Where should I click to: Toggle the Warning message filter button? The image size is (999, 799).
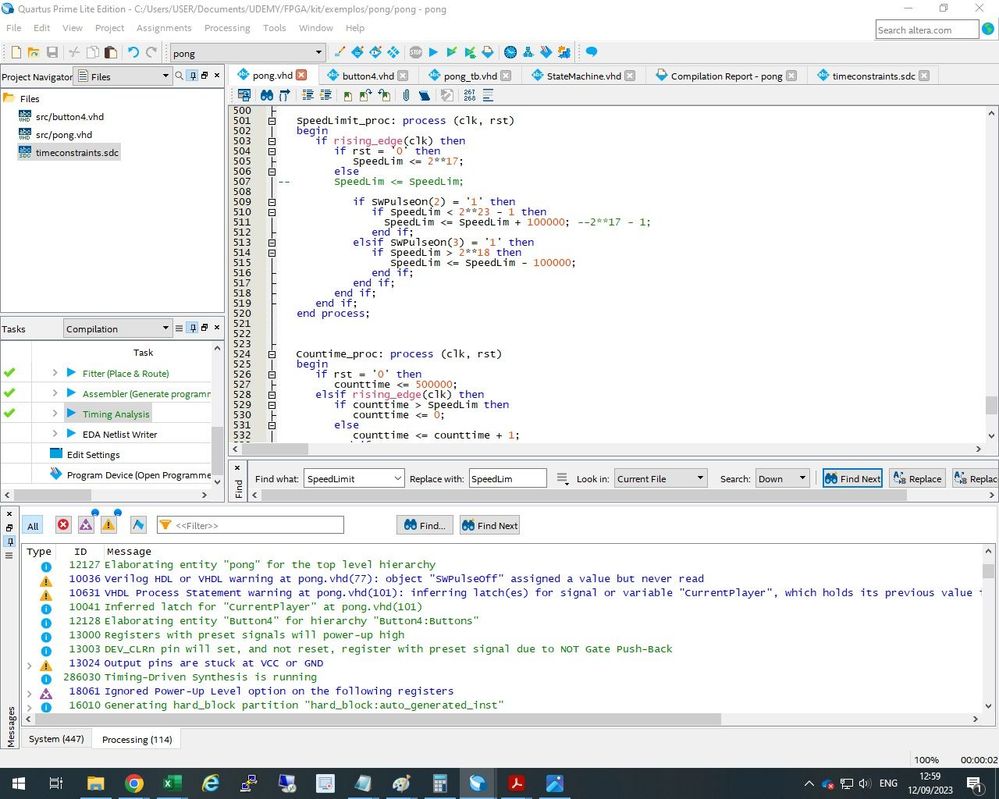[x=108, y=525]
